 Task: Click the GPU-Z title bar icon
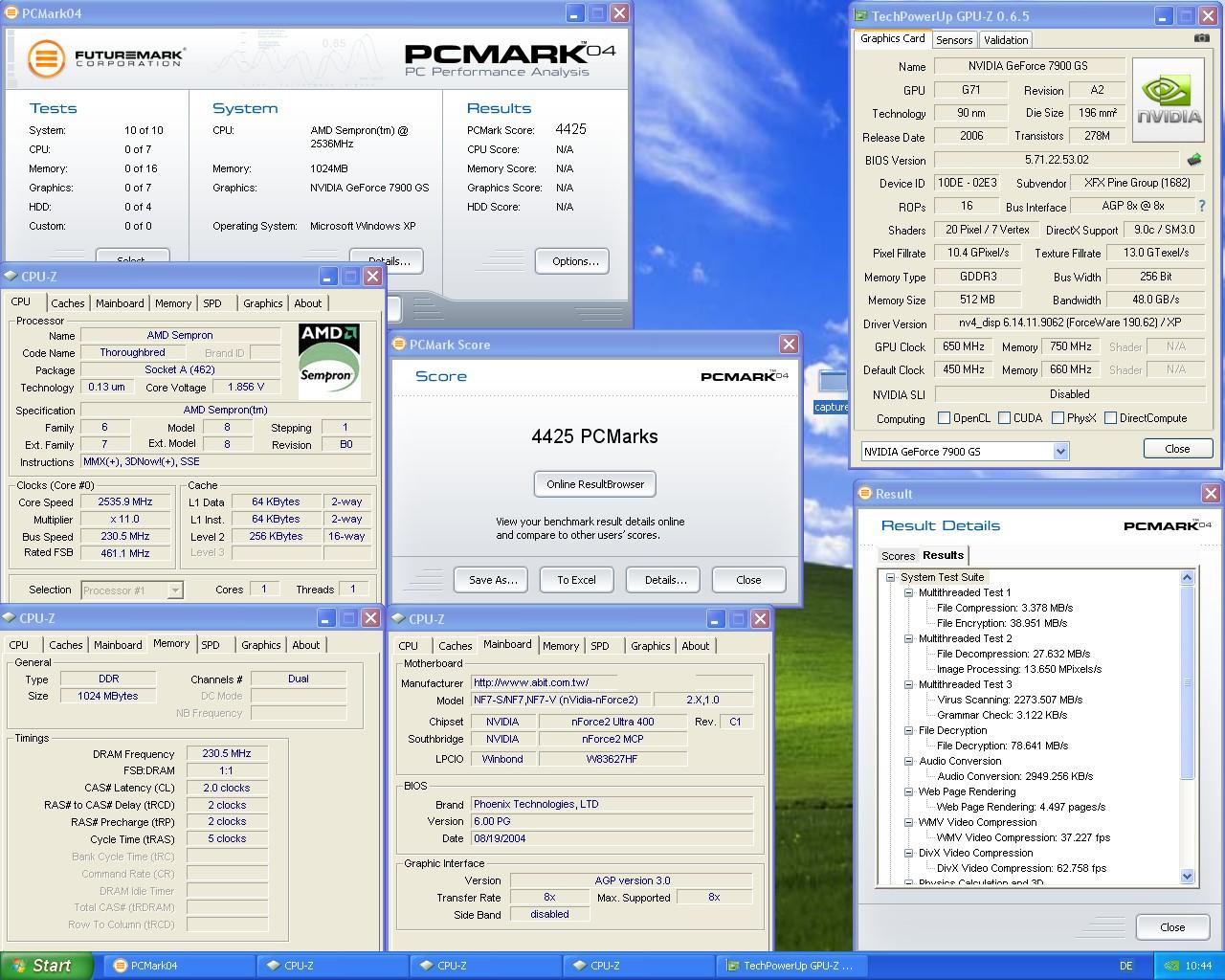click(860, 15)
